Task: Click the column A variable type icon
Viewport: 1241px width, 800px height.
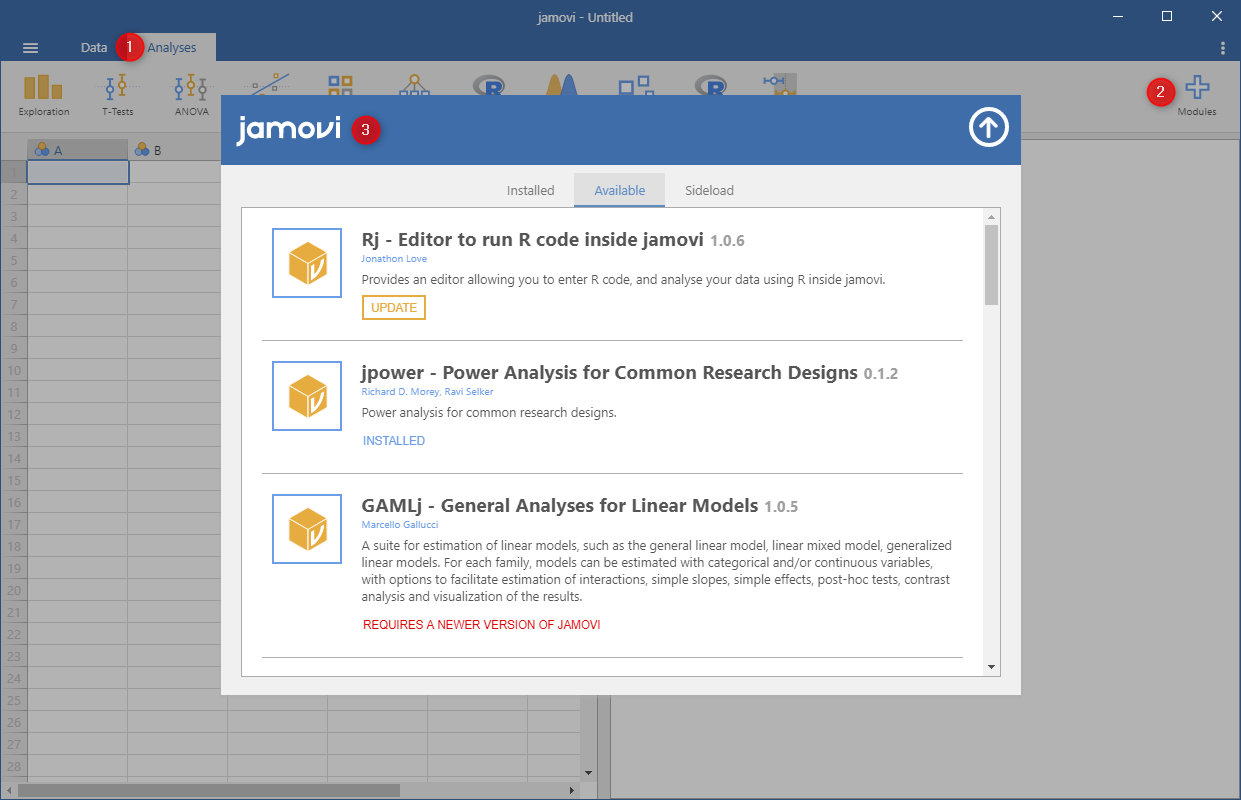Action: pos(42,150)
